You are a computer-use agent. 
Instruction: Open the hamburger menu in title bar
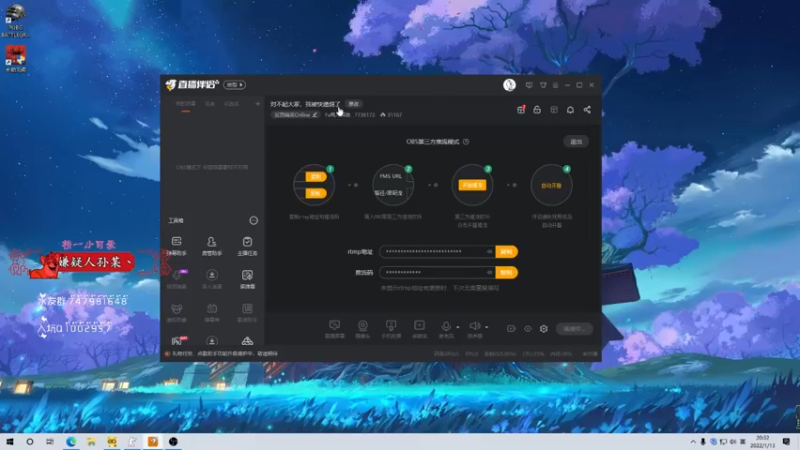555,85
